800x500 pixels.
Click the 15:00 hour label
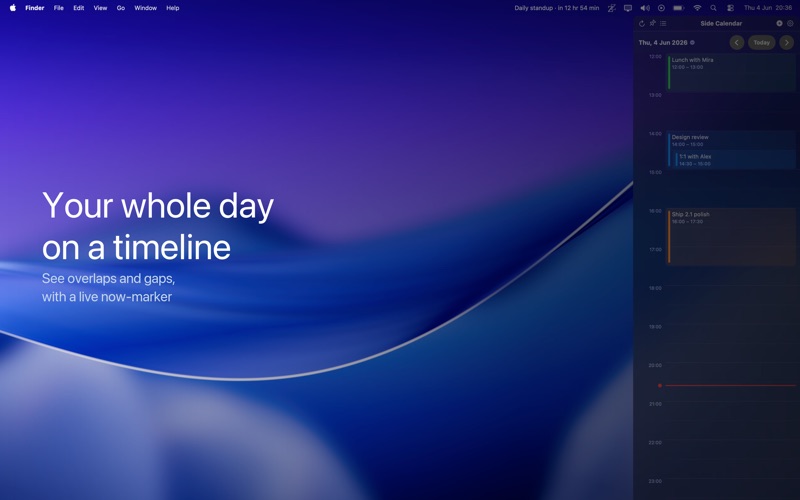tap(655, 172)
